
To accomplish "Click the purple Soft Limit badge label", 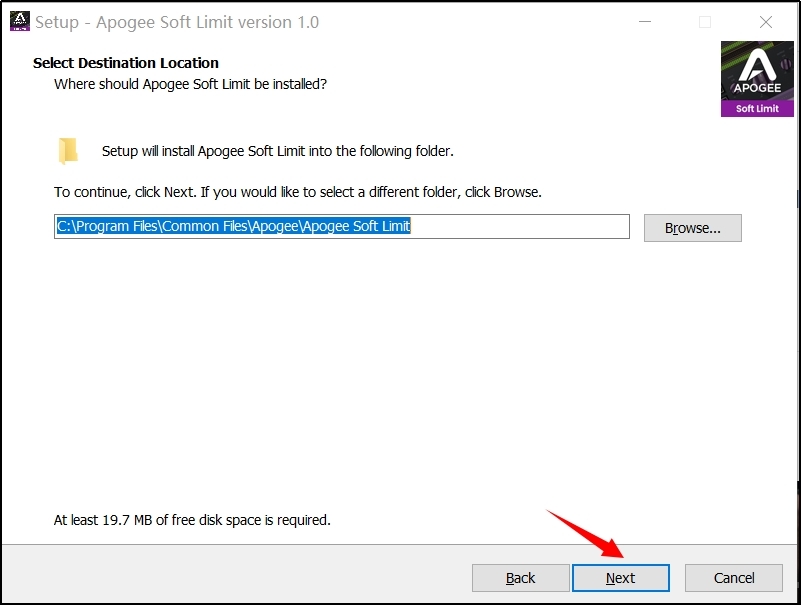I will point(757,108).
